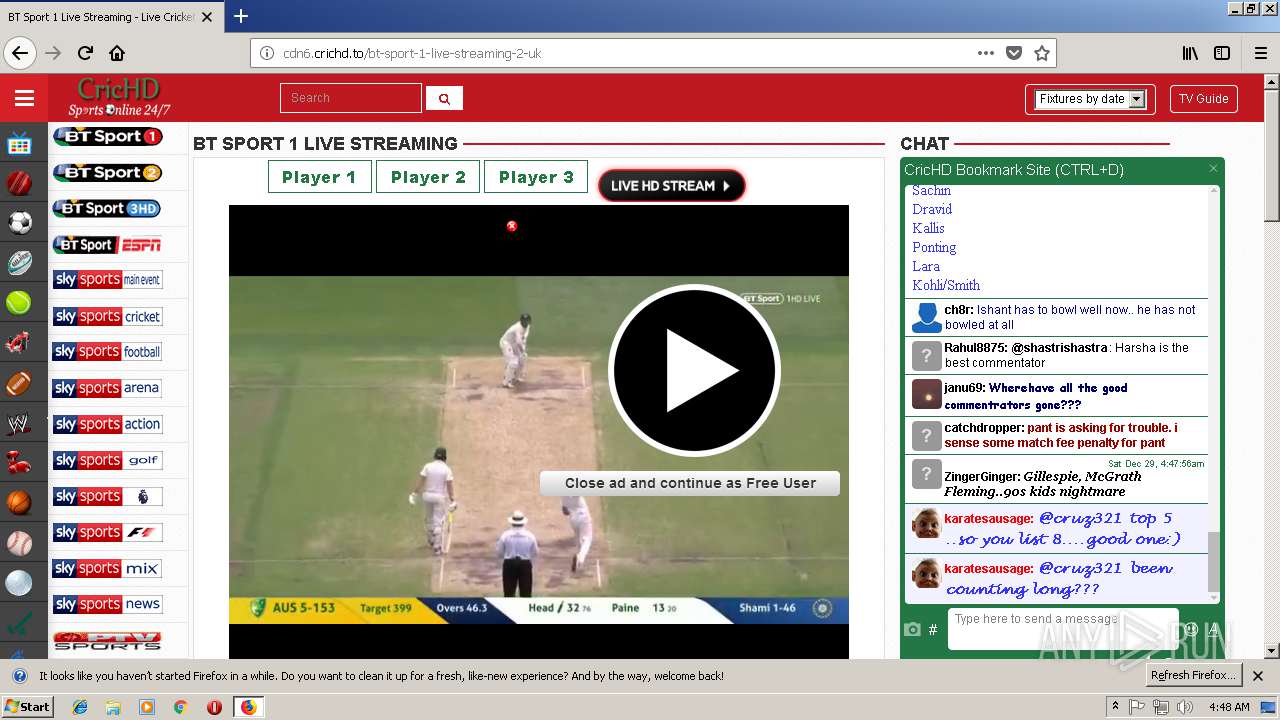Select the baseball sport icon
The width and height of the screenshot is (1280, 720).
(19, 543)
